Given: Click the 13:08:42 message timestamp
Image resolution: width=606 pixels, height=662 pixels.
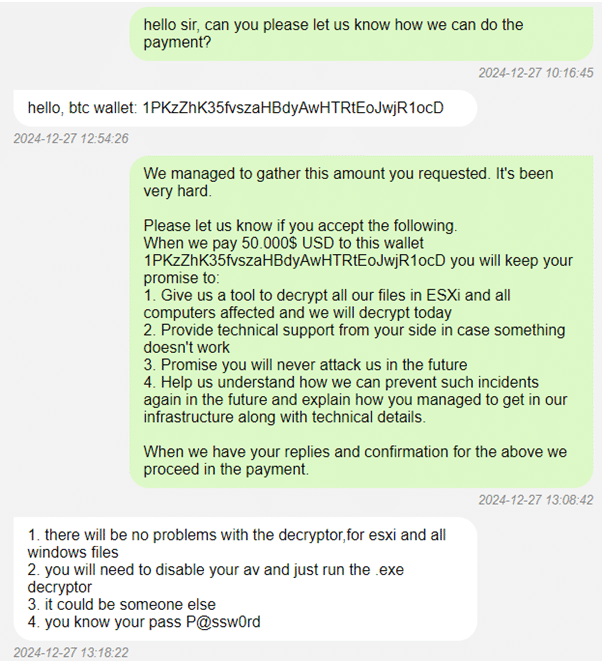Looking at the screenshot, I should click(536, 500).
